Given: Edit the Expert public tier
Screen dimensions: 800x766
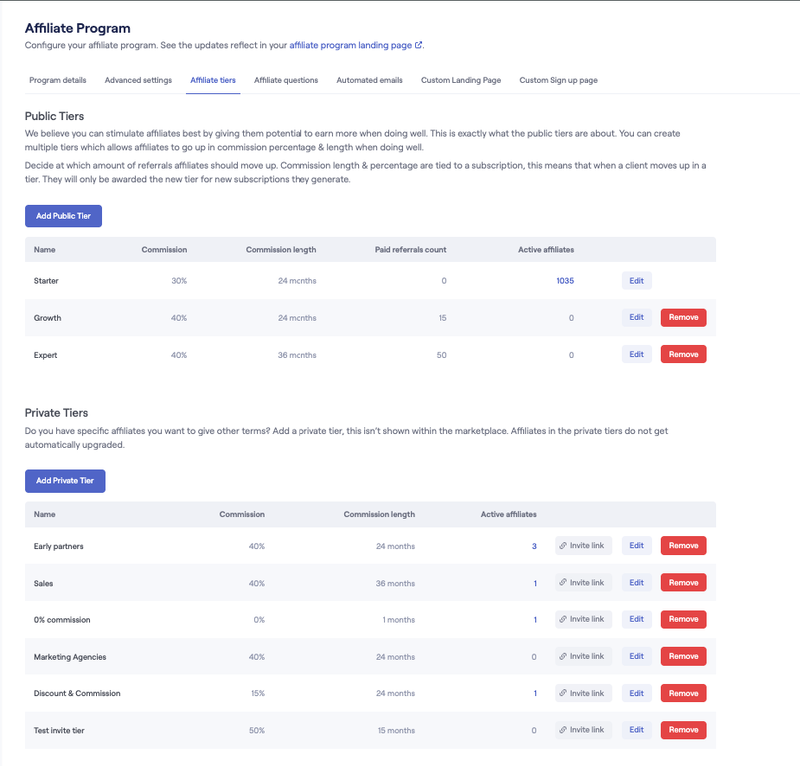Looking at the screenshot, I should click(636, 354).
